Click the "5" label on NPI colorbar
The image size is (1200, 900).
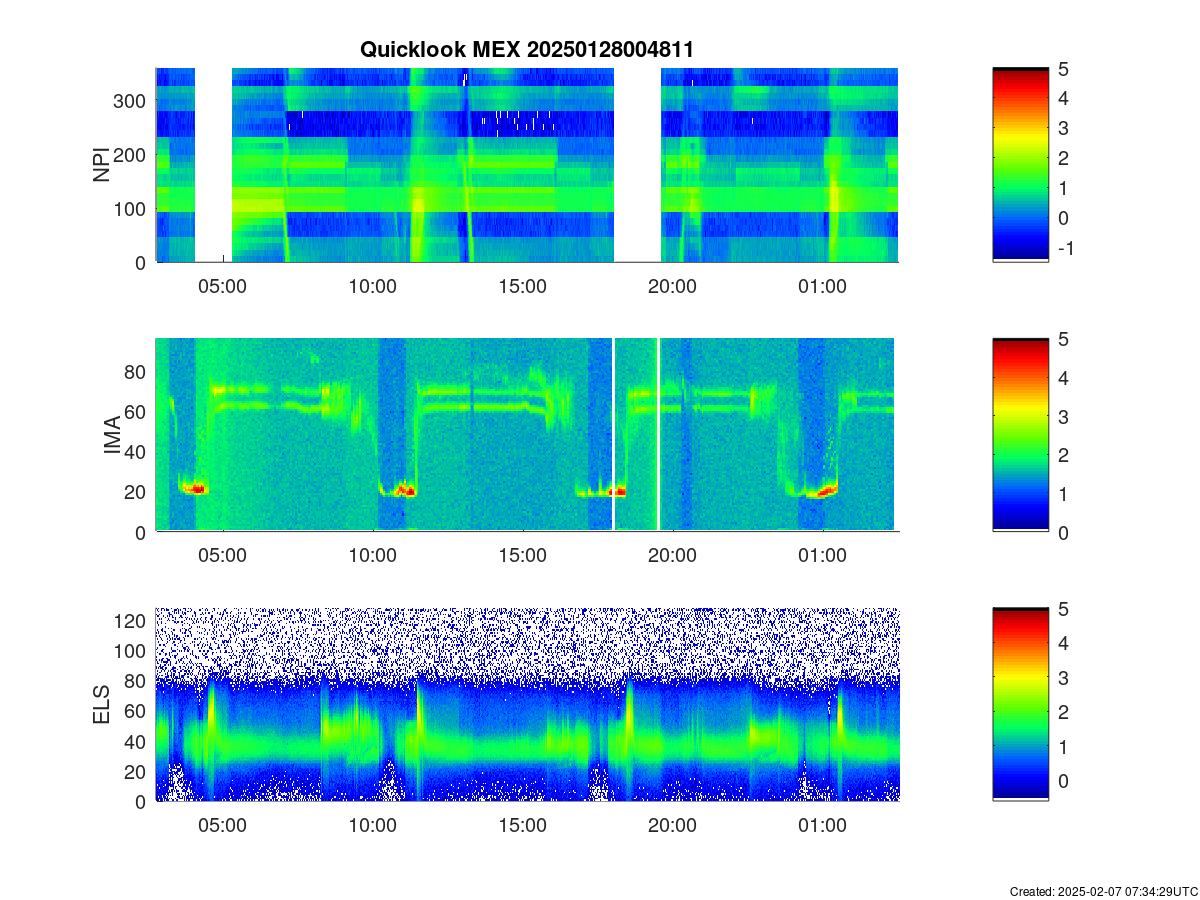1062,69
